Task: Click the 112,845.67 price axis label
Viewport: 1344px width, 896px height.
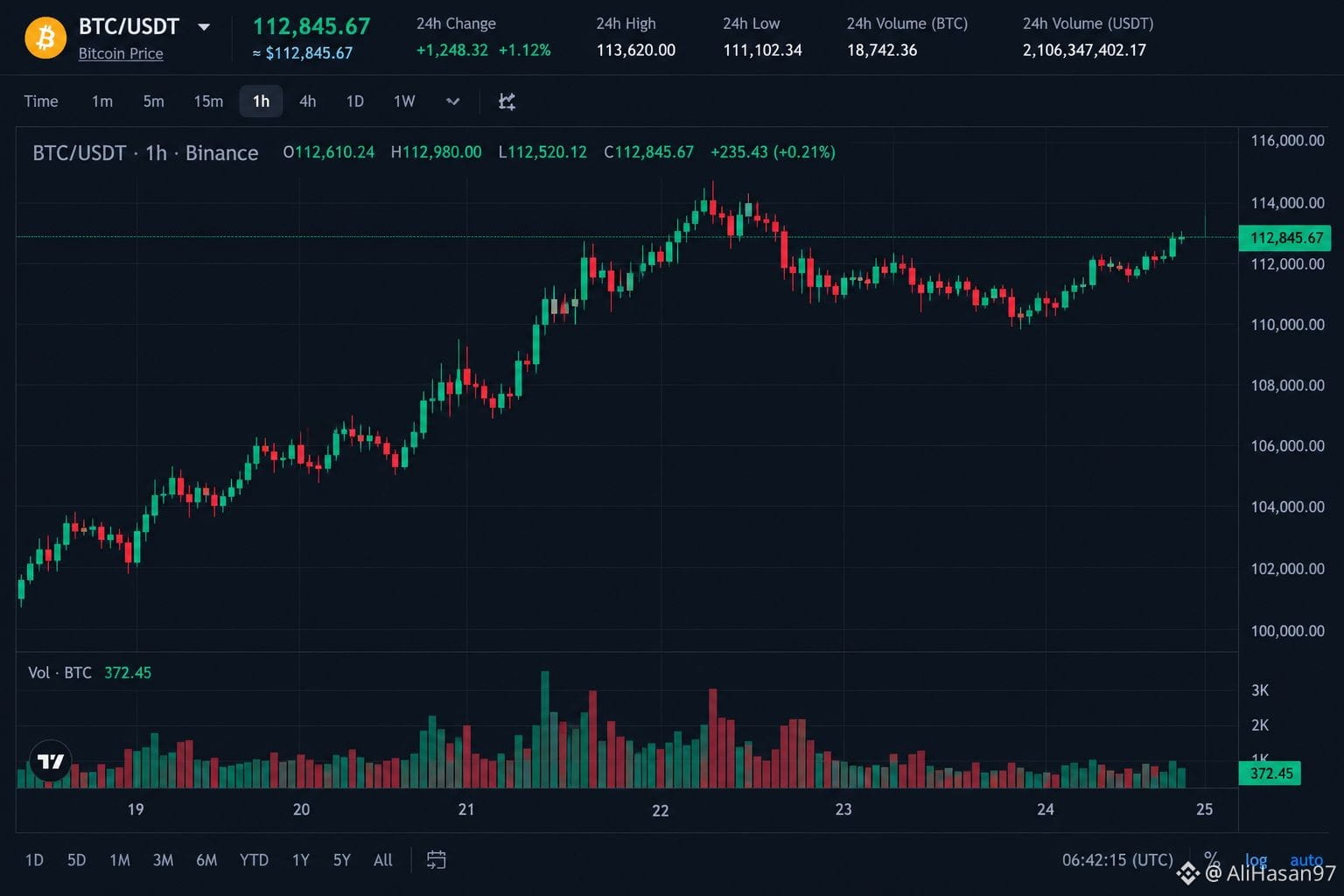Action: (x=1285, y=238)
